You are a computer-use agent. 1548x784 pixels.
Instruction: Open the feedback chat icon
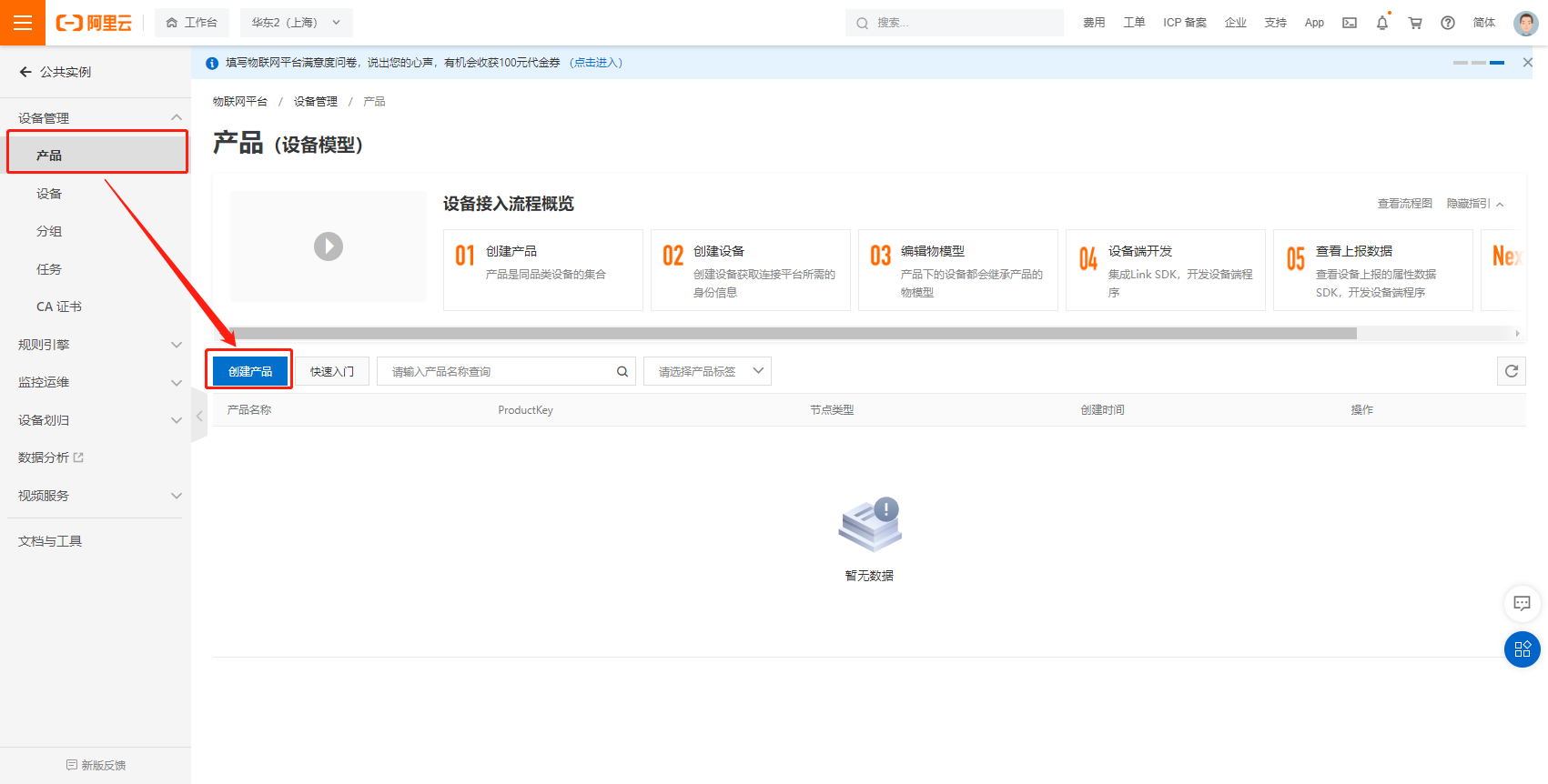[1522, 603]
